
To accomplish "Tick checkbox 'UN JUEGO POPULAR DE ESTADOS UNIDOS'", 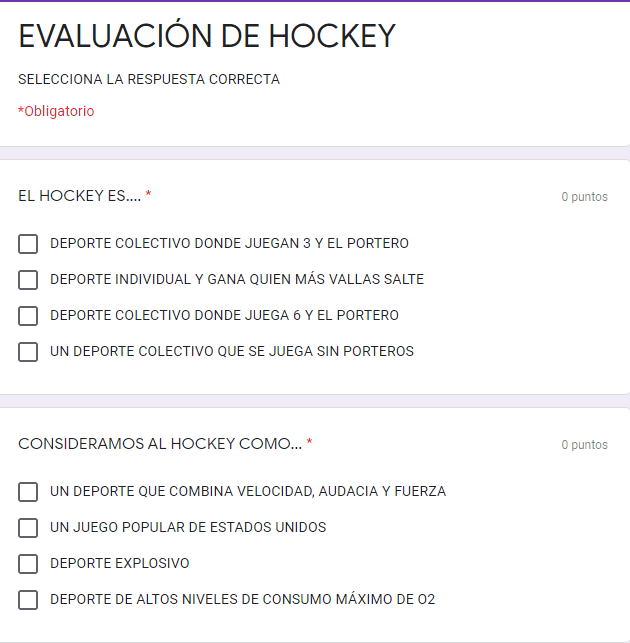I will point(28,528).
